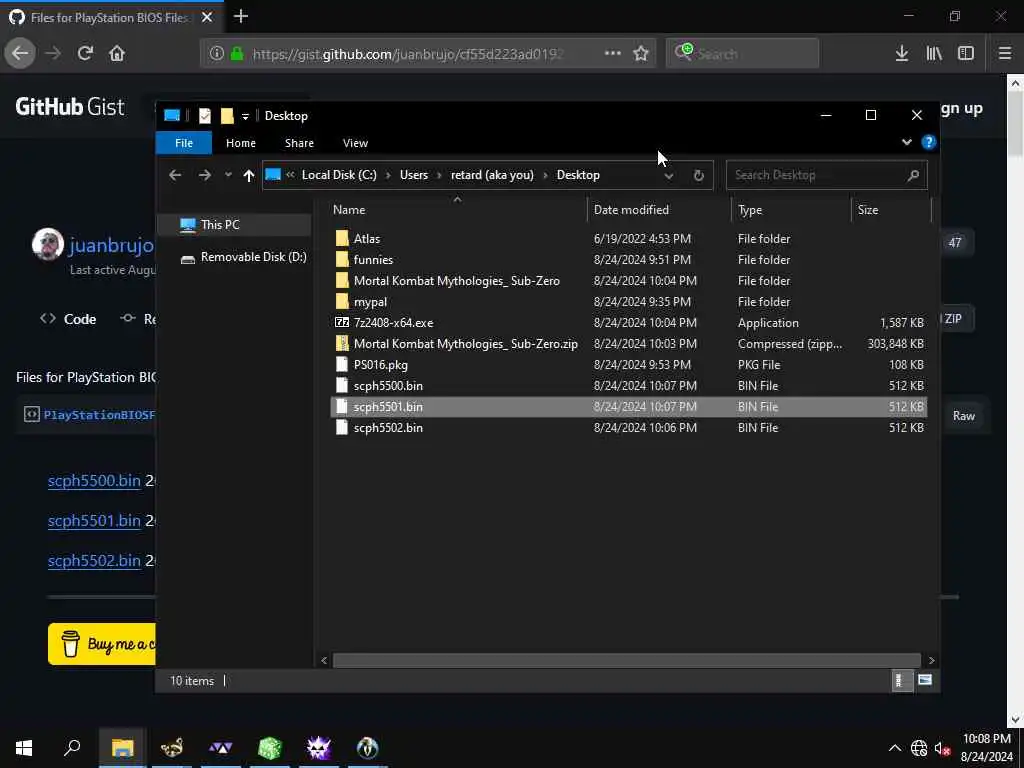
Task: Switch to the Share ribbon tab
Action: pos(299,143)
